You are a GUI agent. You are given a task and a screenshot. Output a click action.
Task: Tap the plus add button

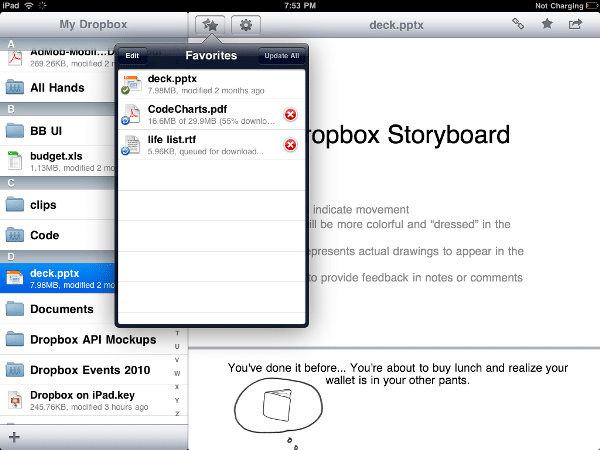point(14,437)
